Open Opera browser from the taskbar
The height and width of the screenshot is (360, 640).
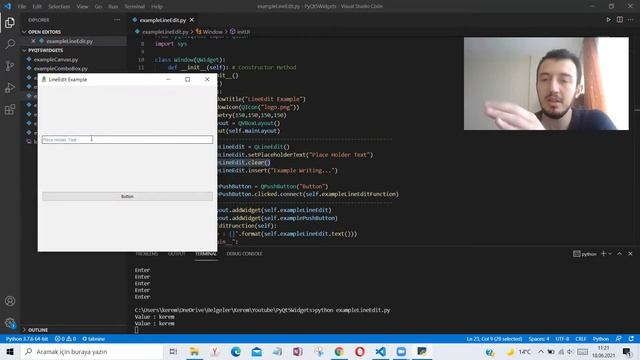tap(360, 351)
